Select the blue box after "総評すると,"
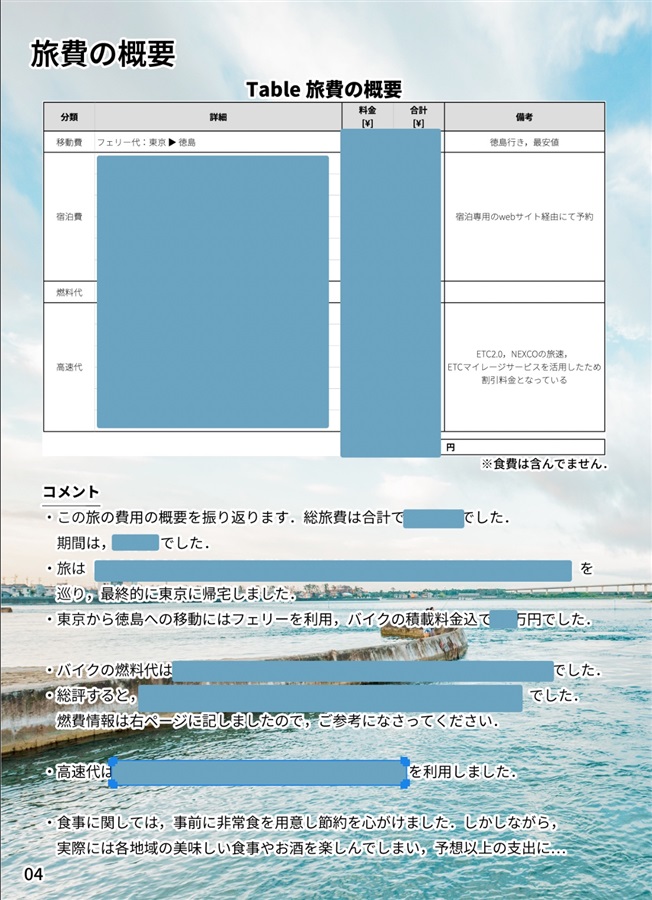The image size is (652, 900). click(331, 698)
